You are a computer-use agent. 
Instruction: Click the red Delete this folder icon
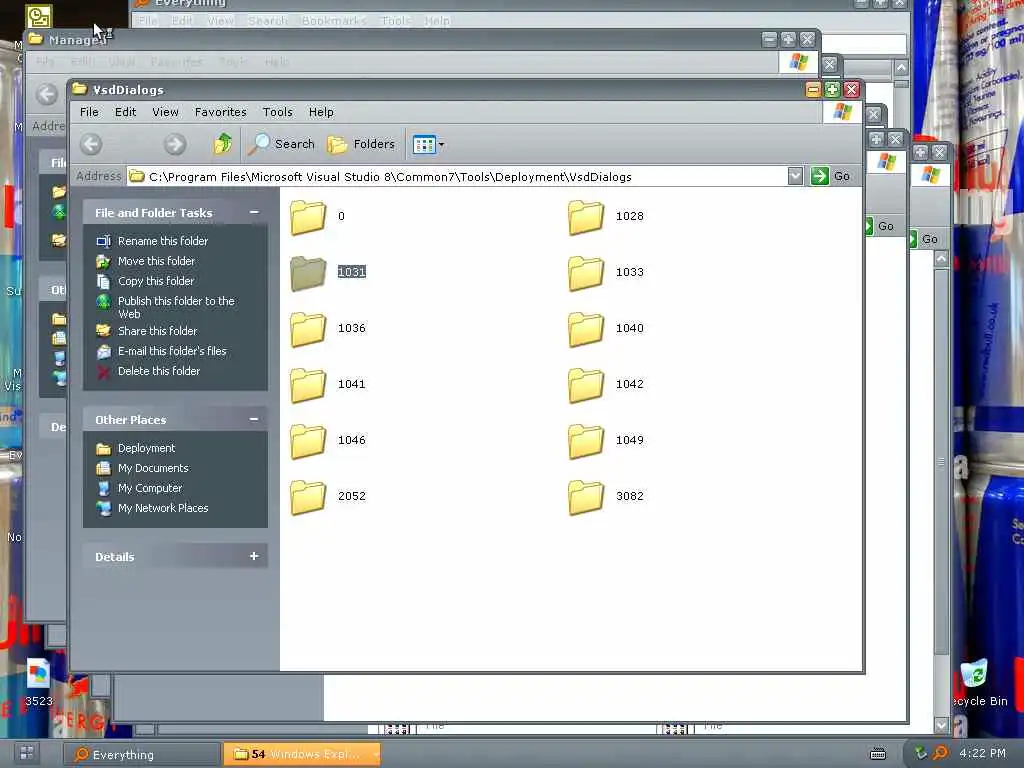103,372
